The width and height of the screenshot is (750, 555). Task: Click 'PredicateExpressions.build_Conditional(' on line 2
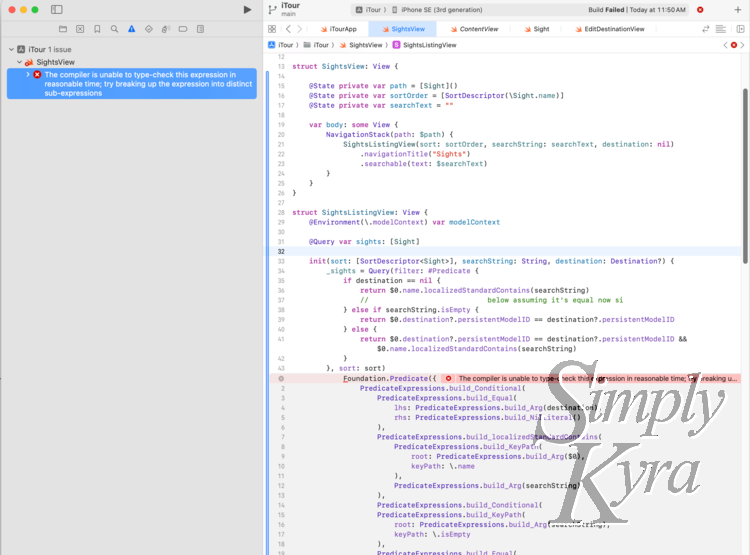(442, 388)
